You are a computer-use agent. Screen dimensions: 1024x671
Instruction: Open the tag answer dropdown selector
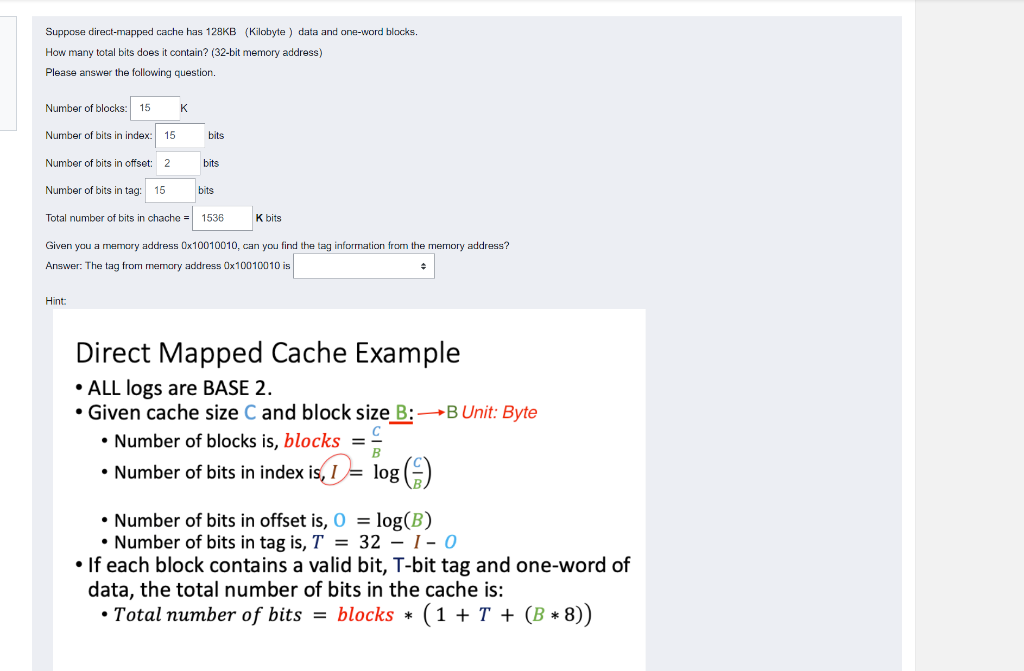[363, 265]
